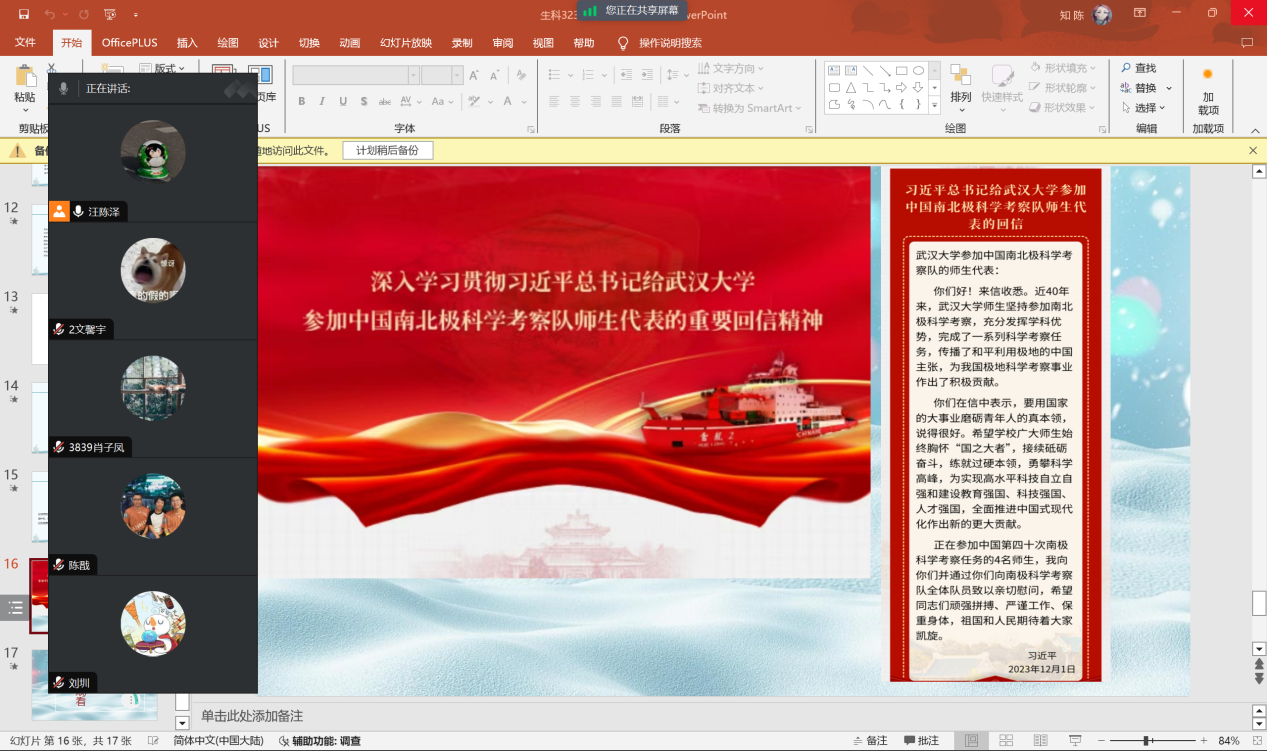The height and width of the screenshot is (751, 1267).
Task: Click the zoom slider in status bar
Action: (1172, 741)
